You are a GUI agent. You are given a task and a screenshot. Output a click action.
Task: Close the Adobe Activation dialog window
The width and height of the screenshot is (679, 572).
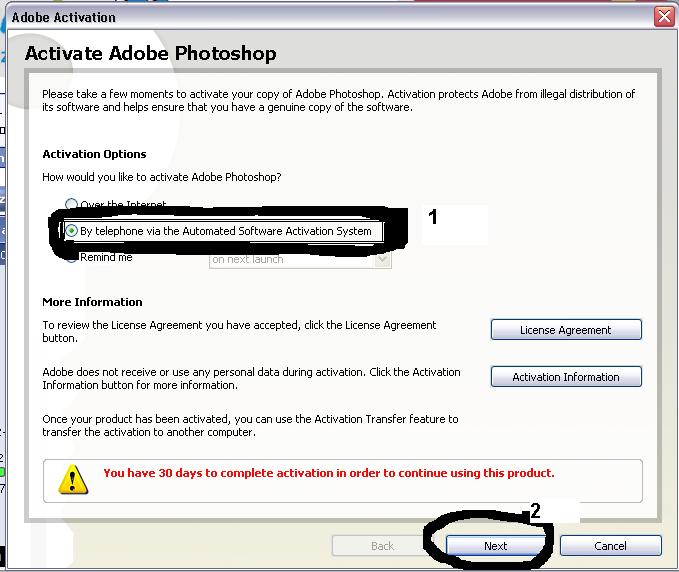coord(664,16)
